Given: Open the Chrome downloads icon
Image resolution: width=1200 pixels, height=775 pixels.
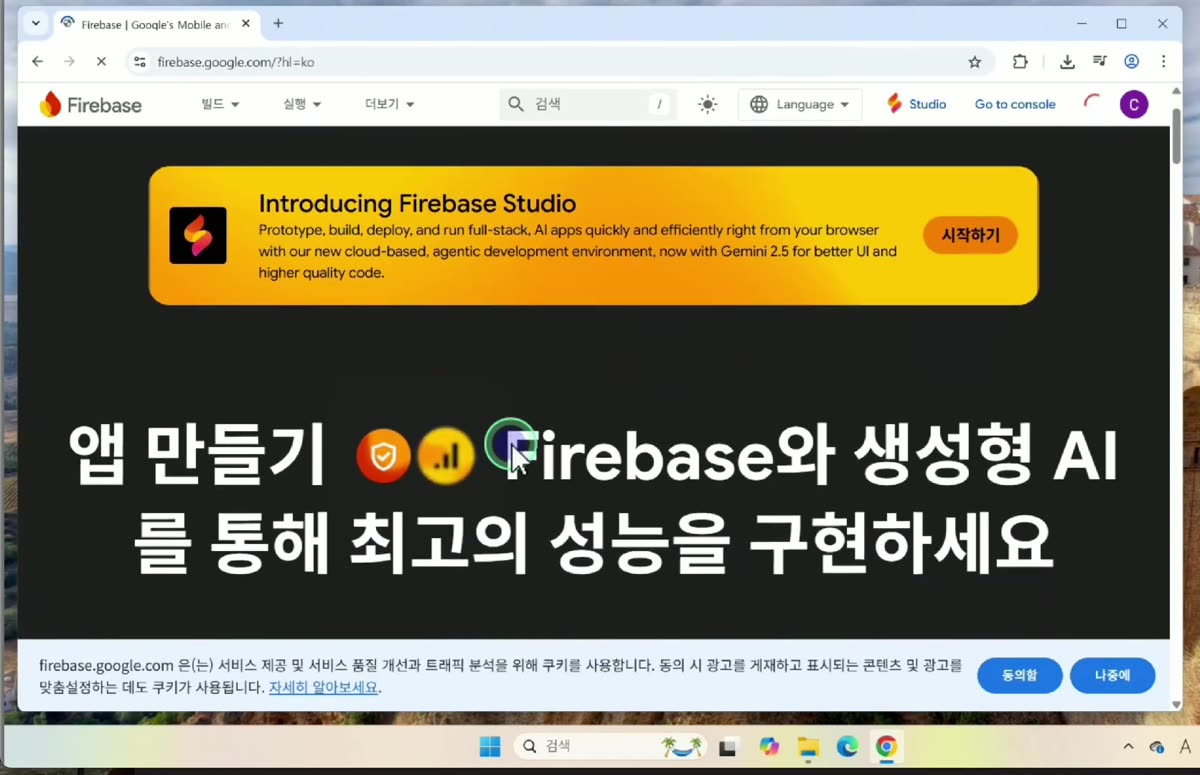Looking at the screenshot, I should 1067,62.
